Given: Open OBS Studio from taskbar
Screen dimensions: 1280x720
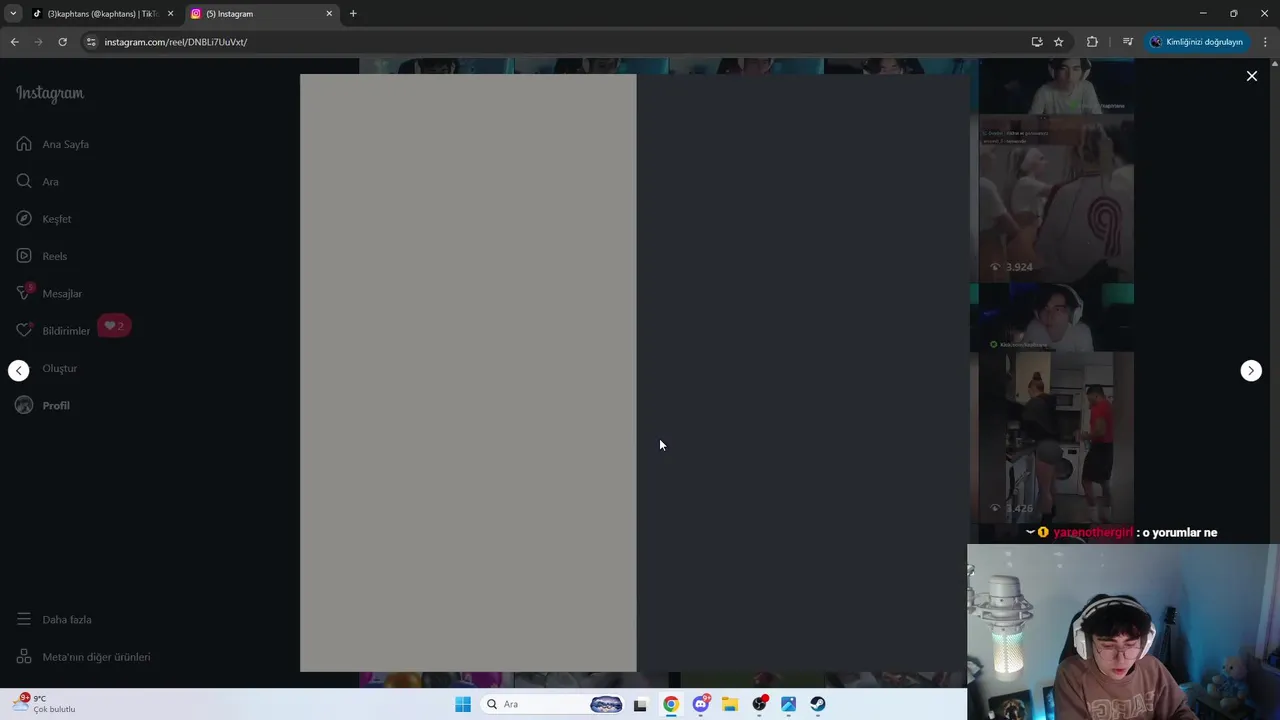Looking at the screenshot, I should pyautogui.click(x=760, y=704).
